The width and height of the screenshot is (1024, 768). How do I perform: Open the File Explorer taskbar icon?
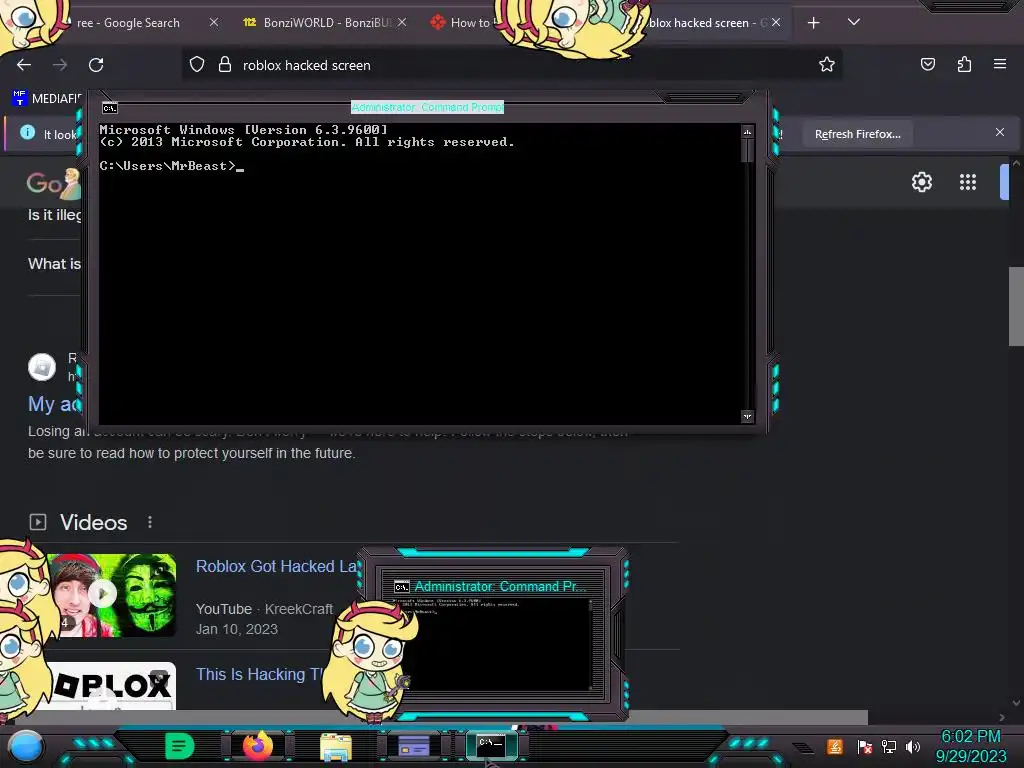[336, 746]
